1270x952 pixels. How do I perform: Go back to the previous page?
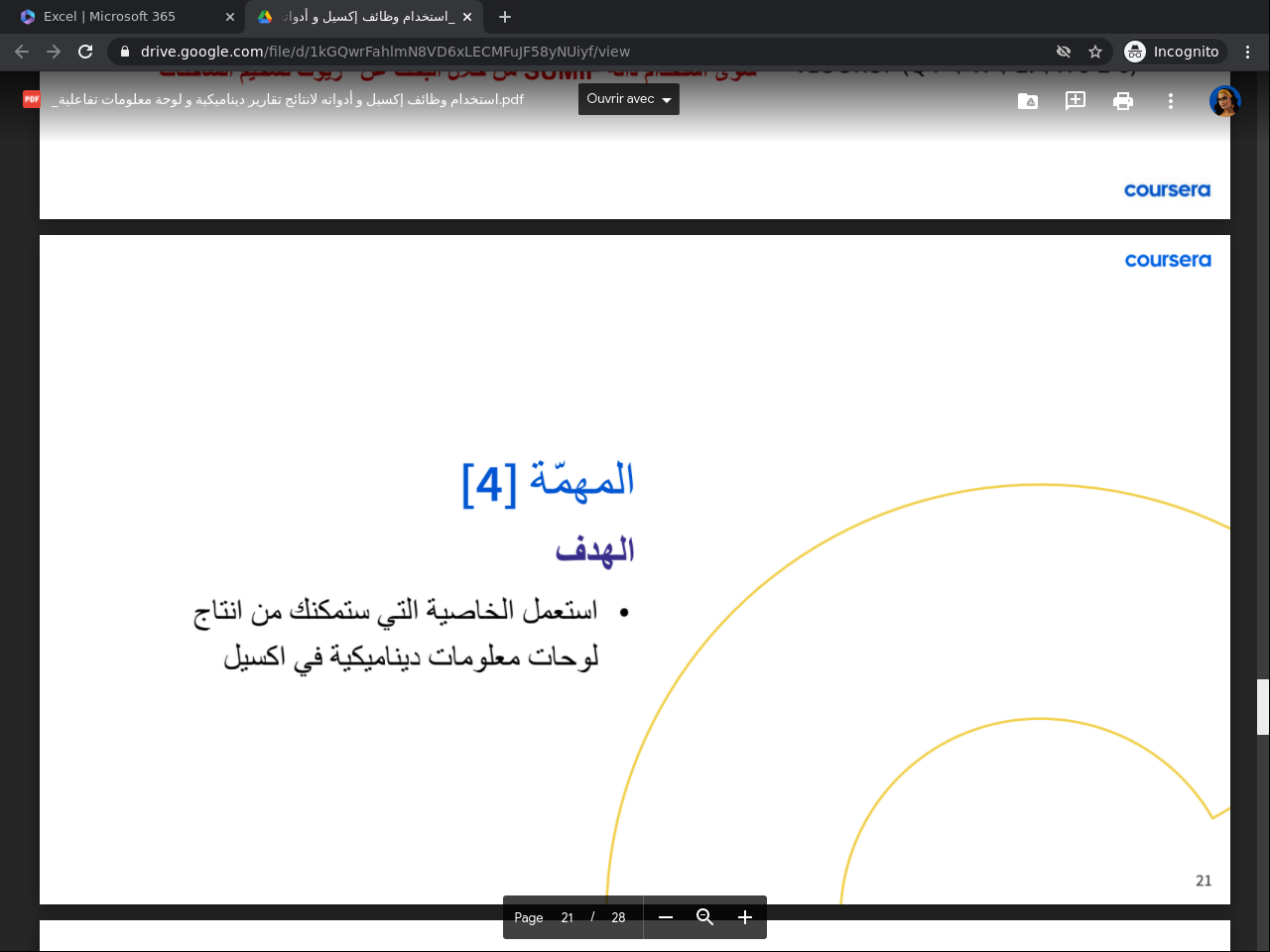click(22, 52)
